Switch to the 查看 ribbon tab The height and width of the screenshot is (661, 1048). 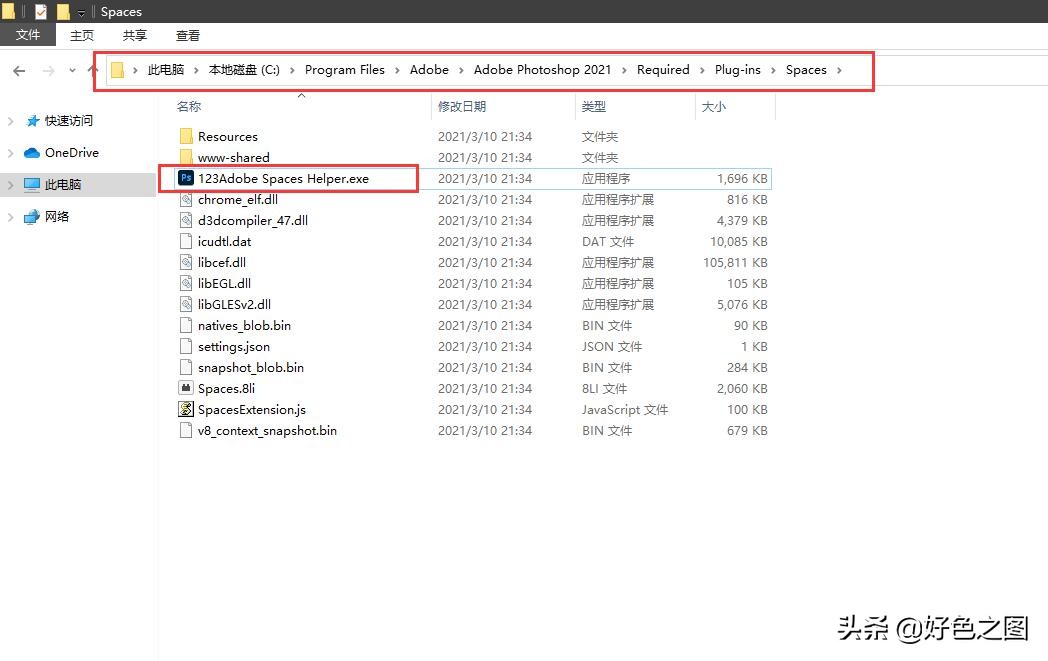188,35
